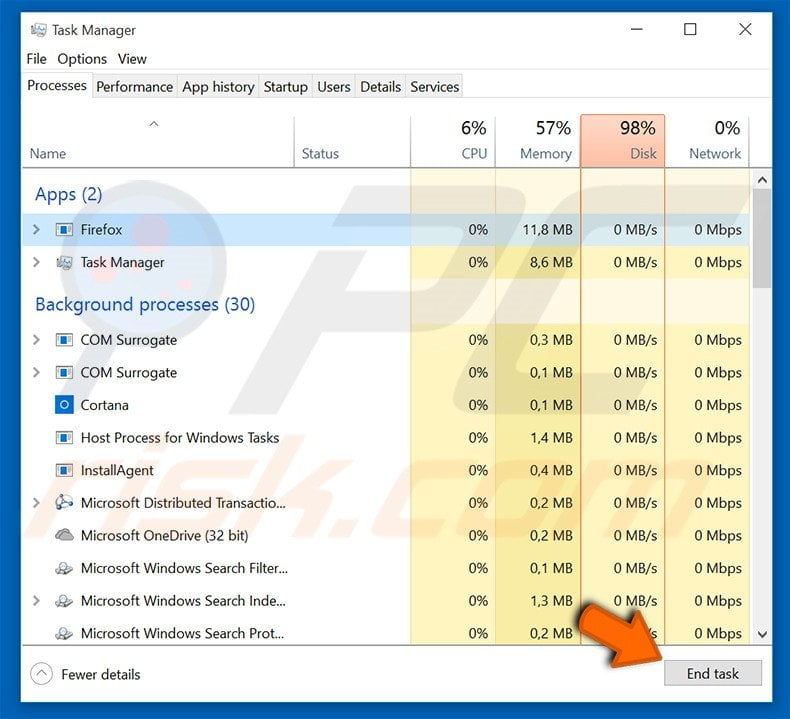Sort processes by CPU column
Image resolution: width=790 pixels, height=719 pixels.
pos(453,141)
